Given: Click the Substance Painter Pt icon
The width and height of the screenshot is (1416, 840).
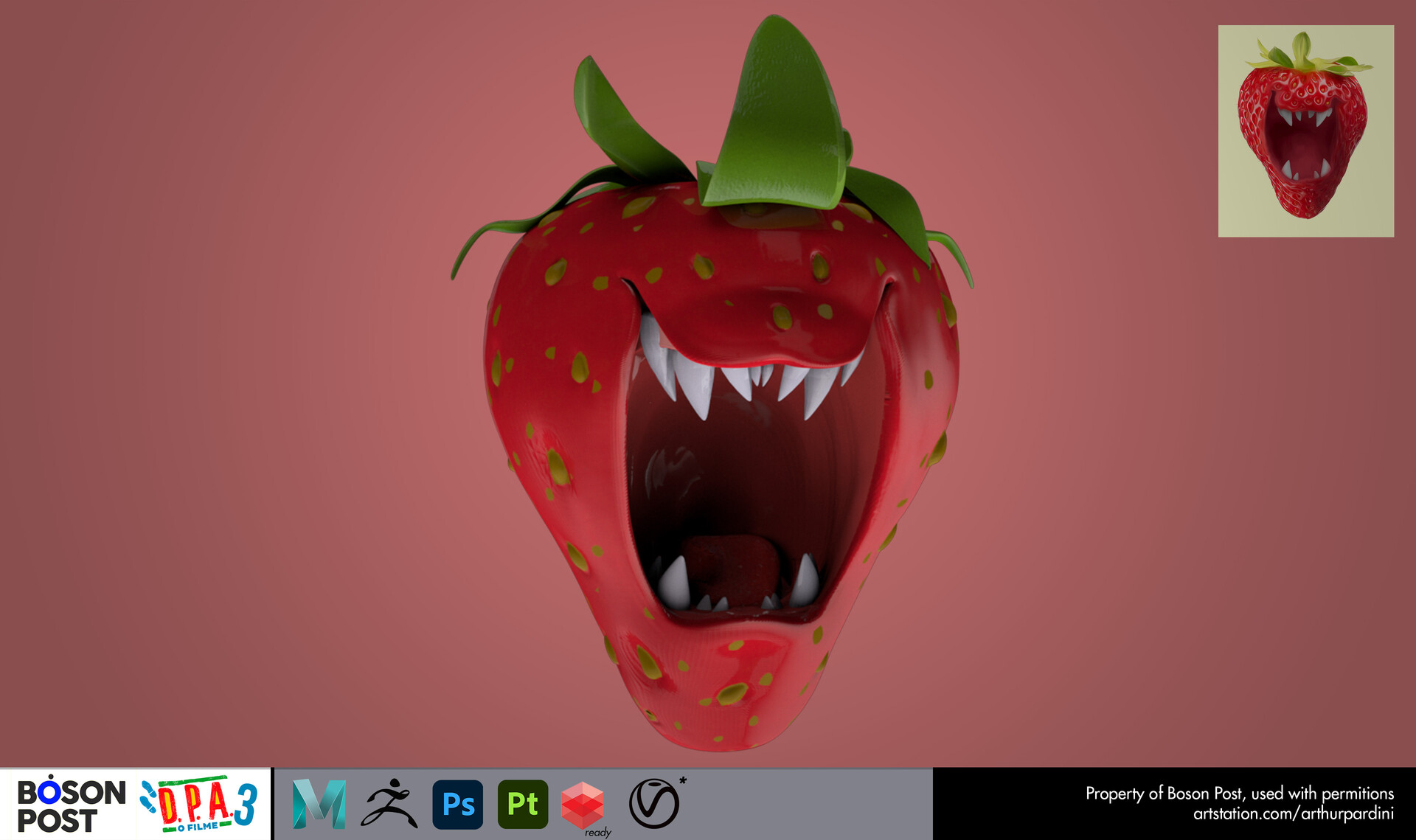Looking at the screenshot, I should pos(523,804).
